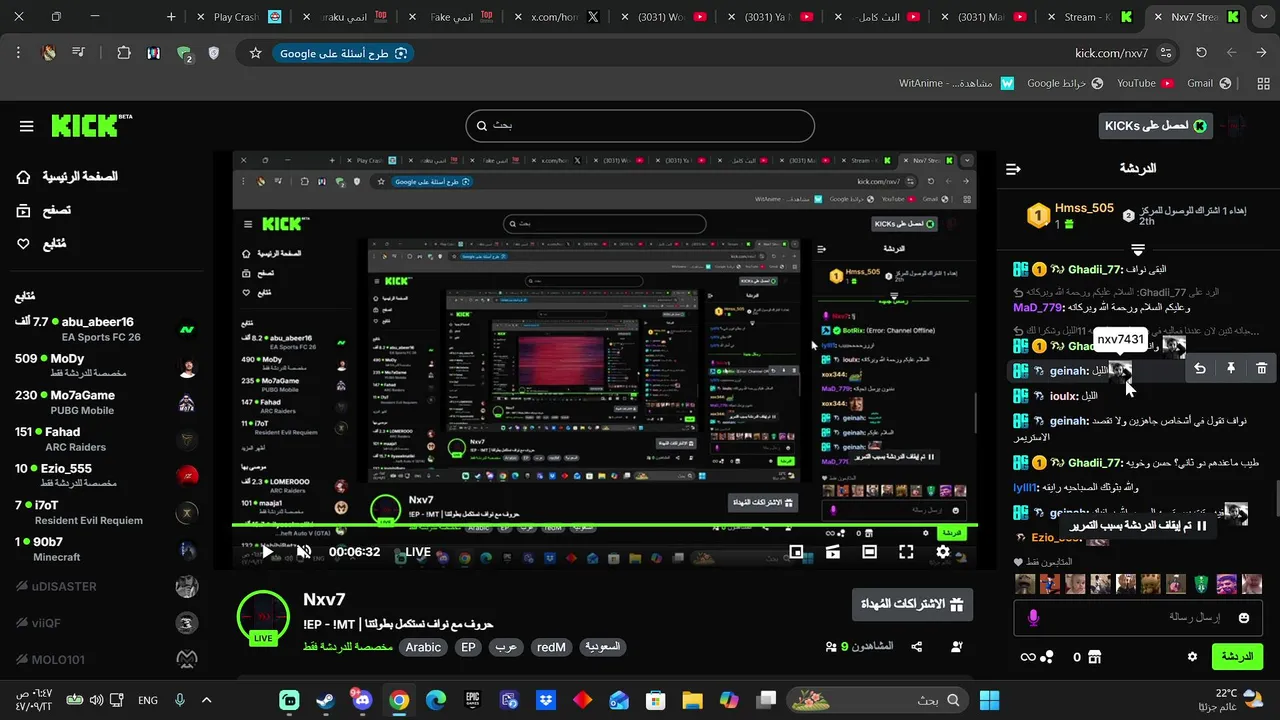The image size is (1280, 720).
Task: Open video player settings gear
Action: click(x=943, y=552)
